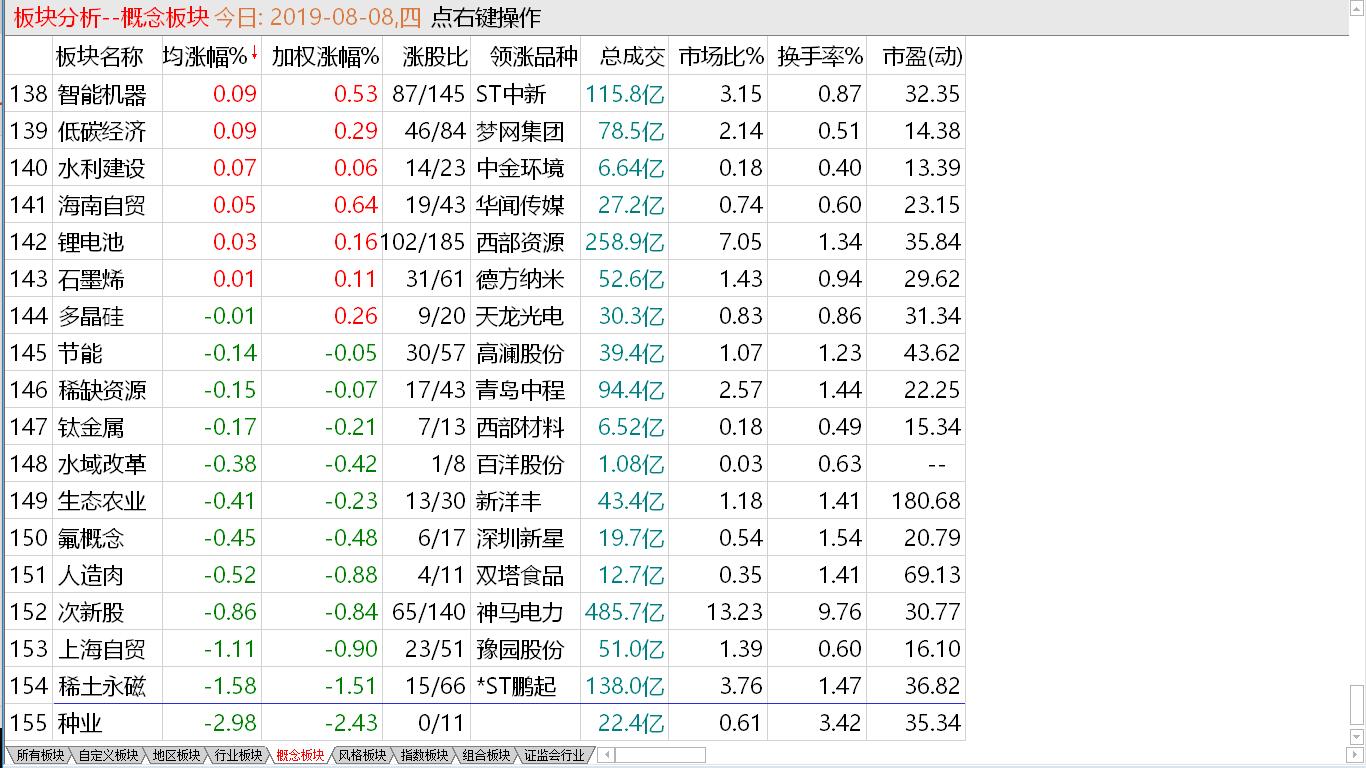This screenshot has width=1366, height=768.
Task: Select the 水域改革 sector row
Action: click(x=485, y=464)
